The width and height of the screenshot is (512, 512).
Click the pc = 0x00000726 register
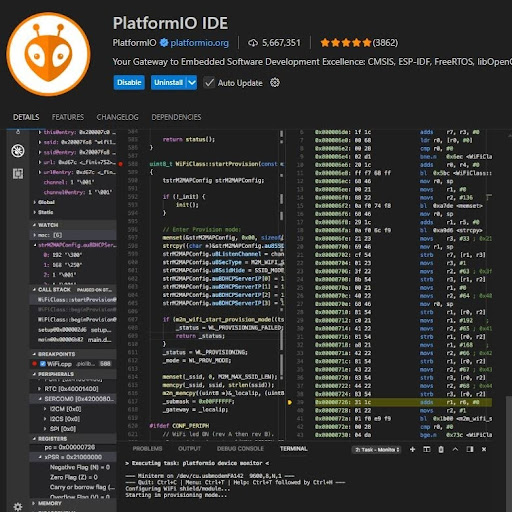(70, 447)
